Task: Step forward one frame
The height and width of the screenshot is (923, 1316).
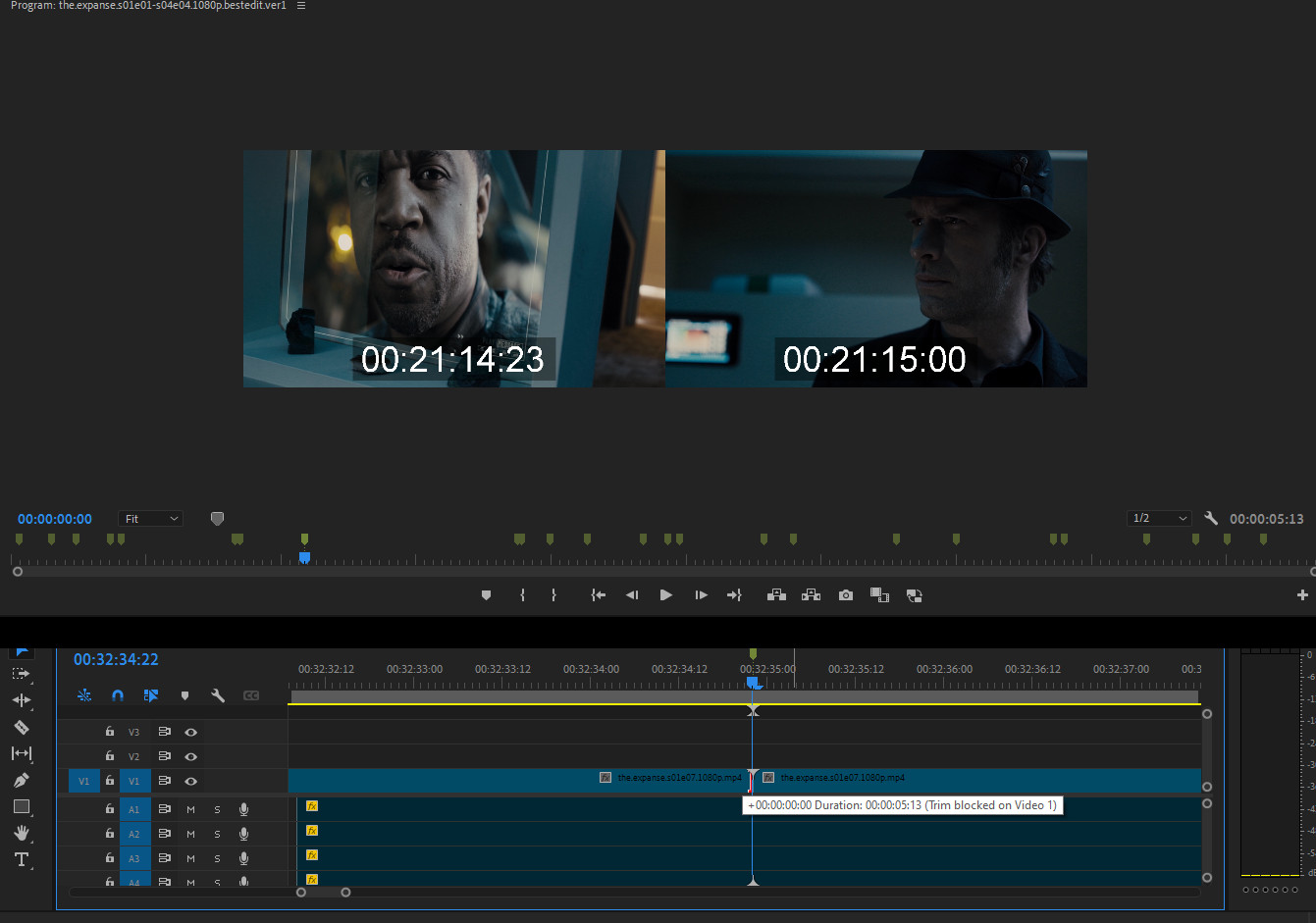Action: (701, 595)
